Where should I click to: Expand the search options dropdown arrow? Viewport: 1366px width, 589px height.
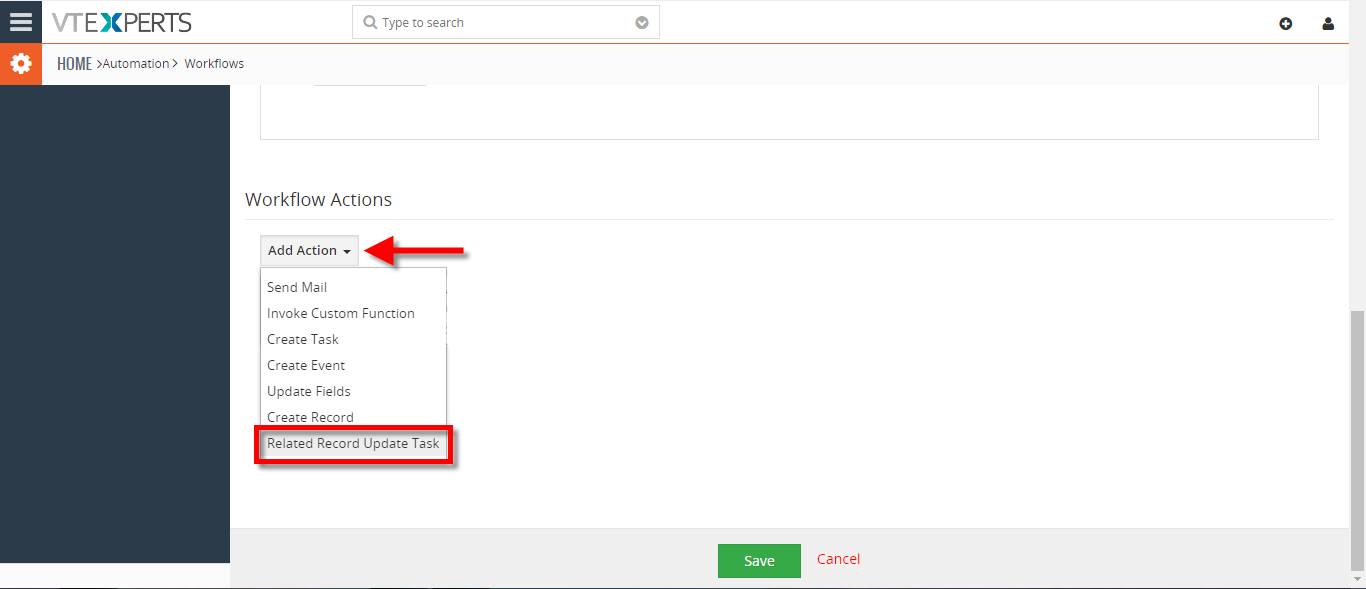point(642,23)
